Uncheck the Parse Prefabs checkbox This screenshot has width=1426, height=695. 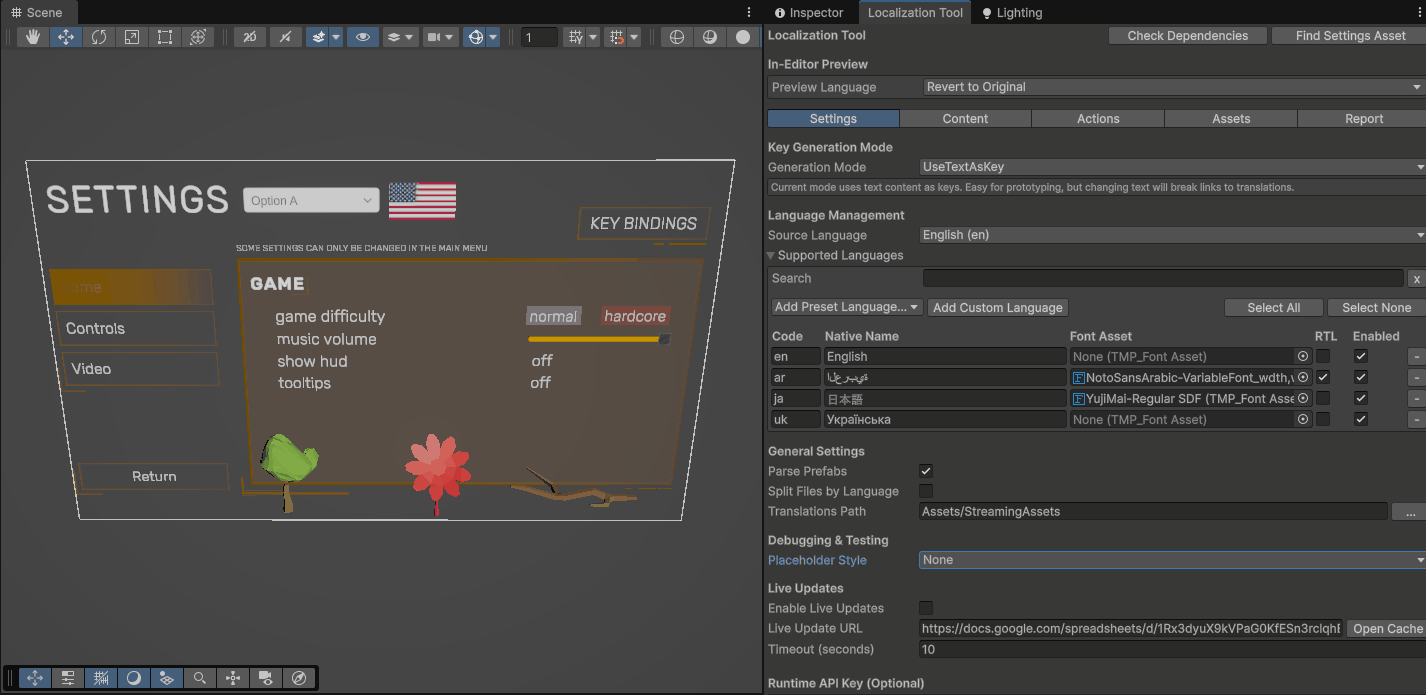tap(925, 470)
